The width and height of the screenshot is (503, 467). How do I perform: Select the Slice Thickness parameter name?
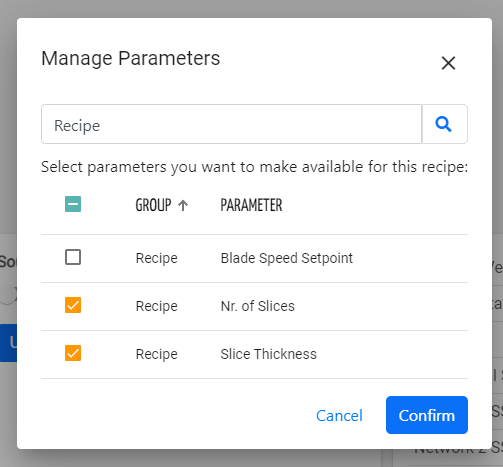point(268,354)
